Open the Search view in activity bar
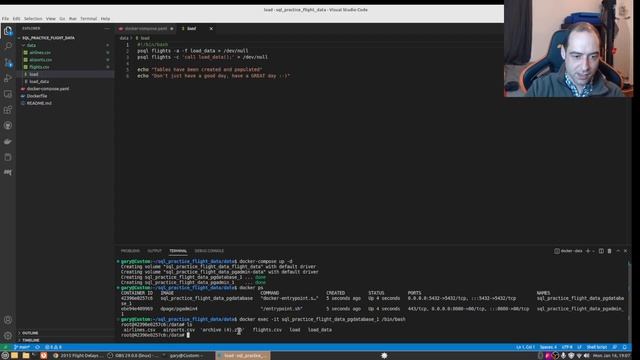 pyautogui.click(x=8, y=46)
